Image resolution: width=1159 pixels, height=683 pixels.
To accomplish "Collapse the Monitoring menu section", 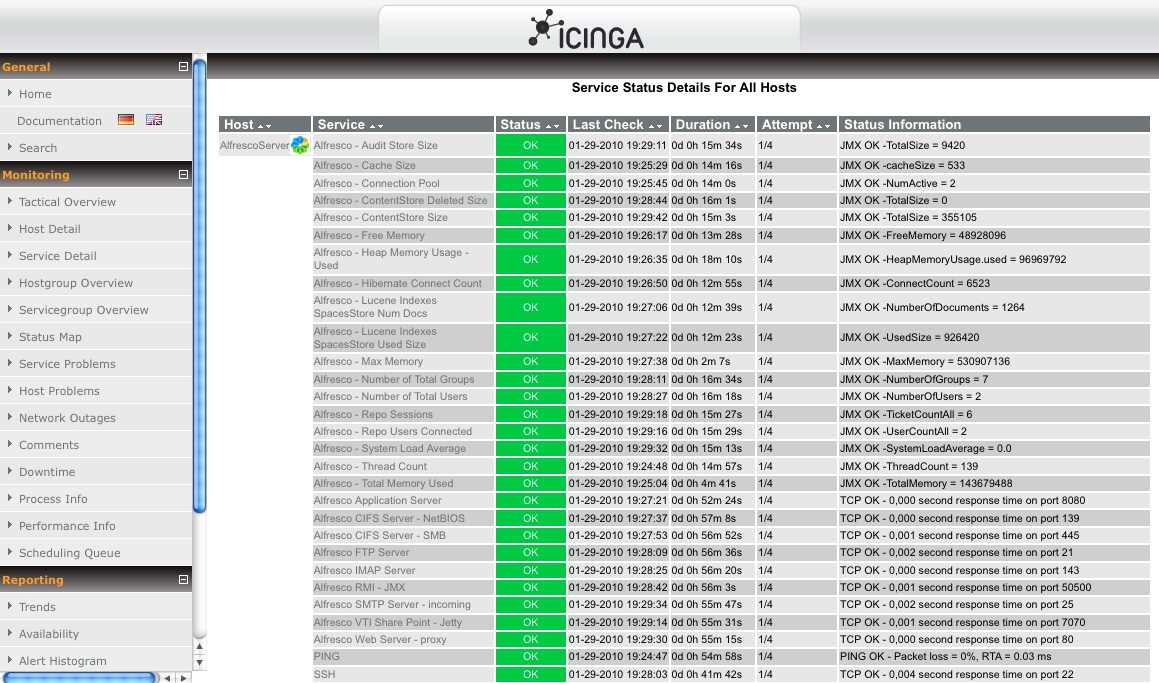I will click(x=183, y=174).
